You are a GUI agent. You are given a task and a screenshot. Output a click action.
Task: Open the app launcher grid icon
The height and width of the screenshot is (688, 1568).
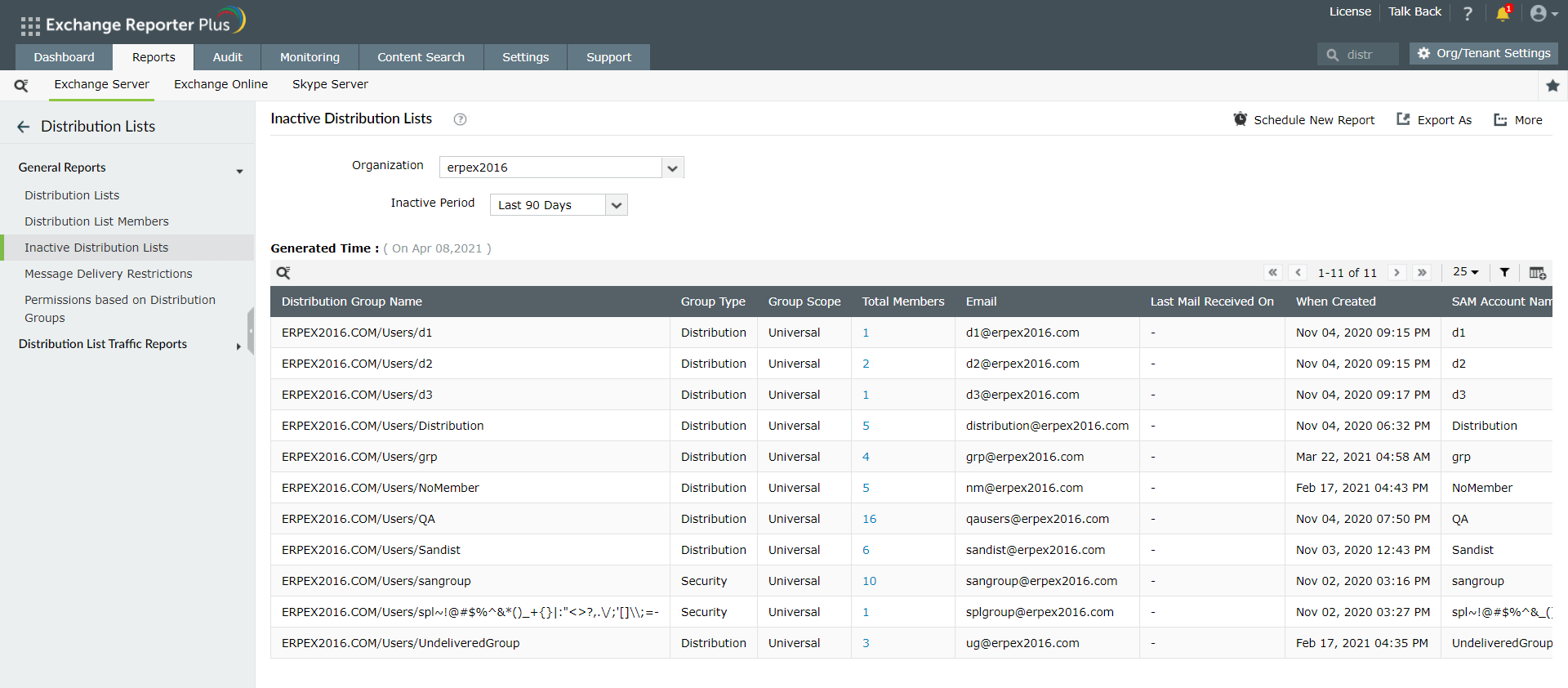(x=30, y=26)
